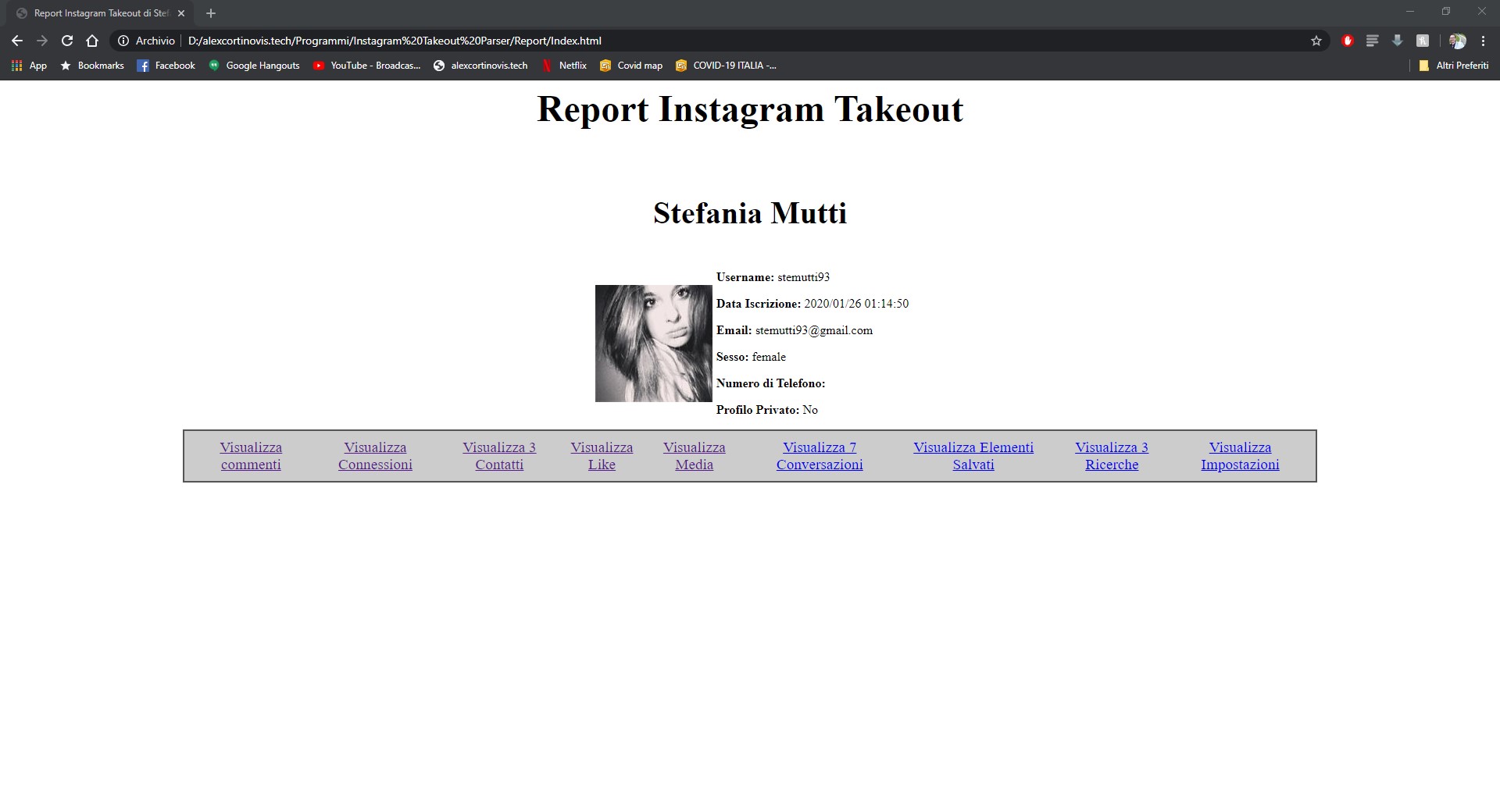The width and height of the screenshot is (1500, 812).
Task: Open Visualizza 7 Conversazioni
Action: coord(820,456)
